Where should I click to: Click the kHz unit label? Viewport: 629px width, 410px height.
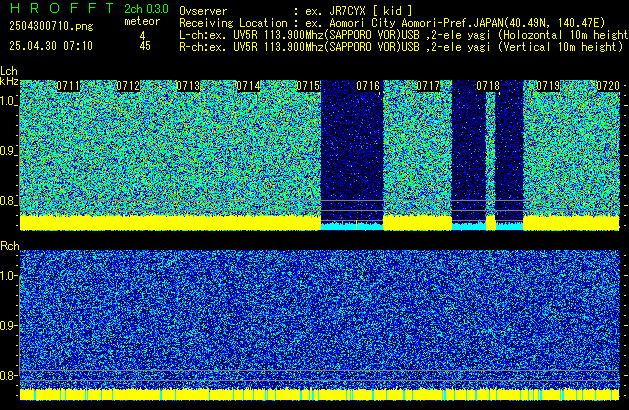tap(9, 81)
